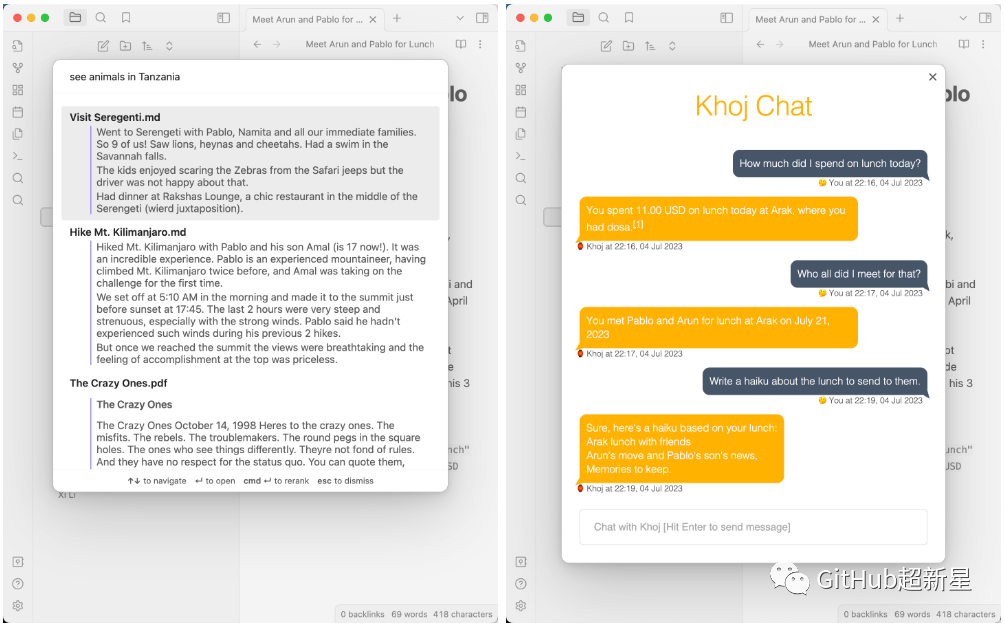Click 'Who all did I meet for that?' message
The image size is (1005, 624).
click(858, 274)
